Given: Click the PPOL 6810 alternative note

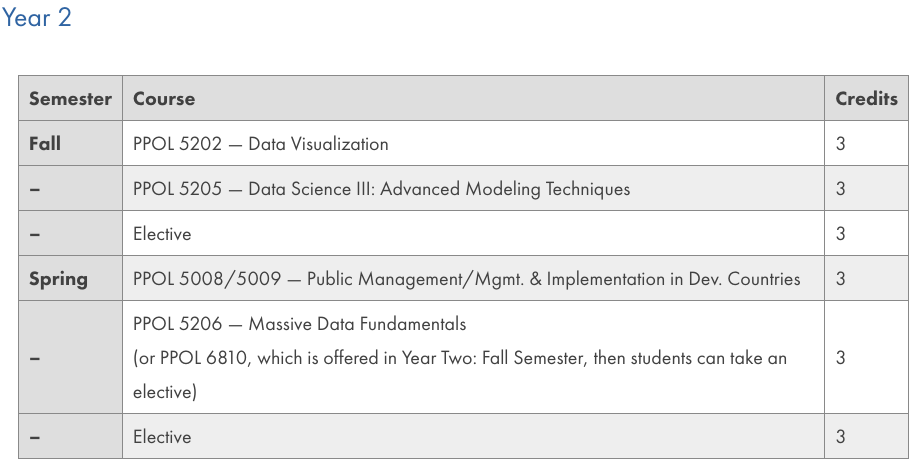Looking at the screenshot, I should pyautogui.click(x=460, y=374).
